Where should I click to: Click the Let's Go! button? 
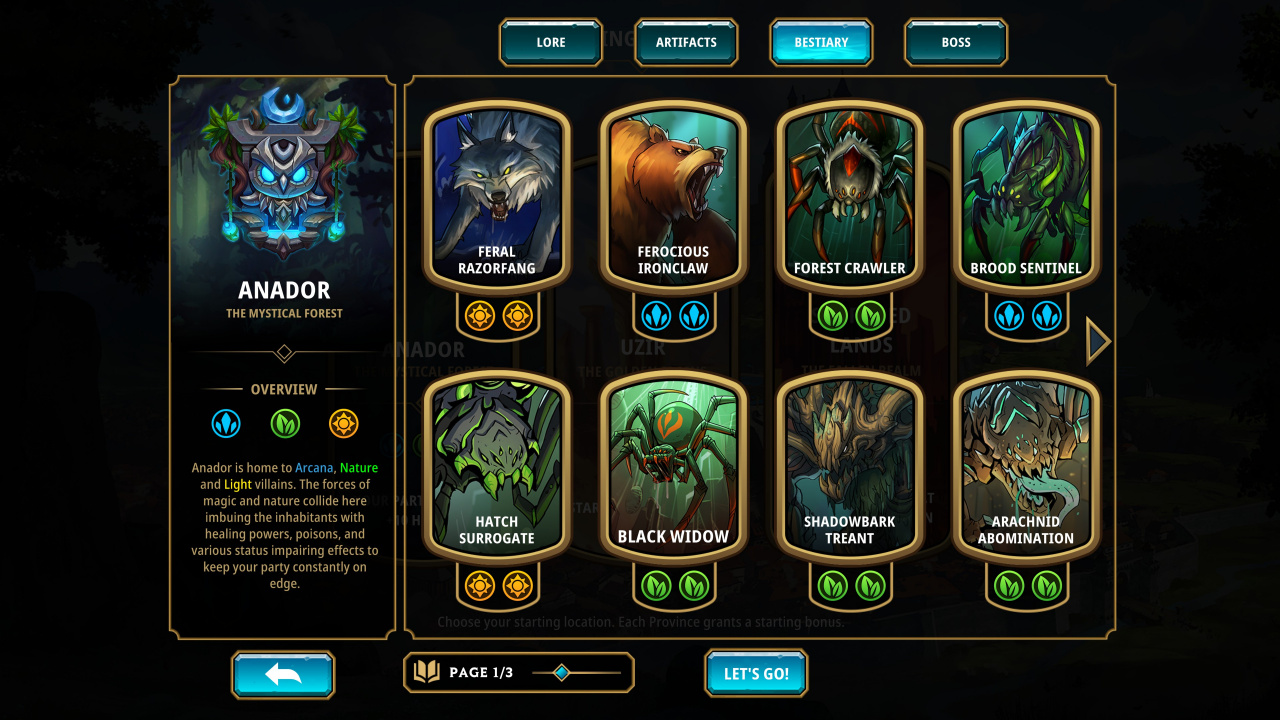pos(756,673)
